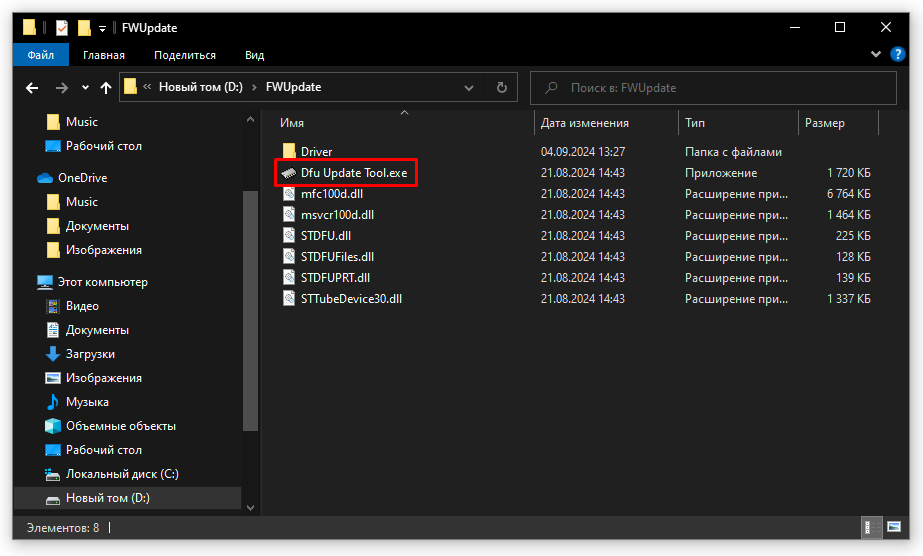Click the Back navigation arrow

coord(31,88)
